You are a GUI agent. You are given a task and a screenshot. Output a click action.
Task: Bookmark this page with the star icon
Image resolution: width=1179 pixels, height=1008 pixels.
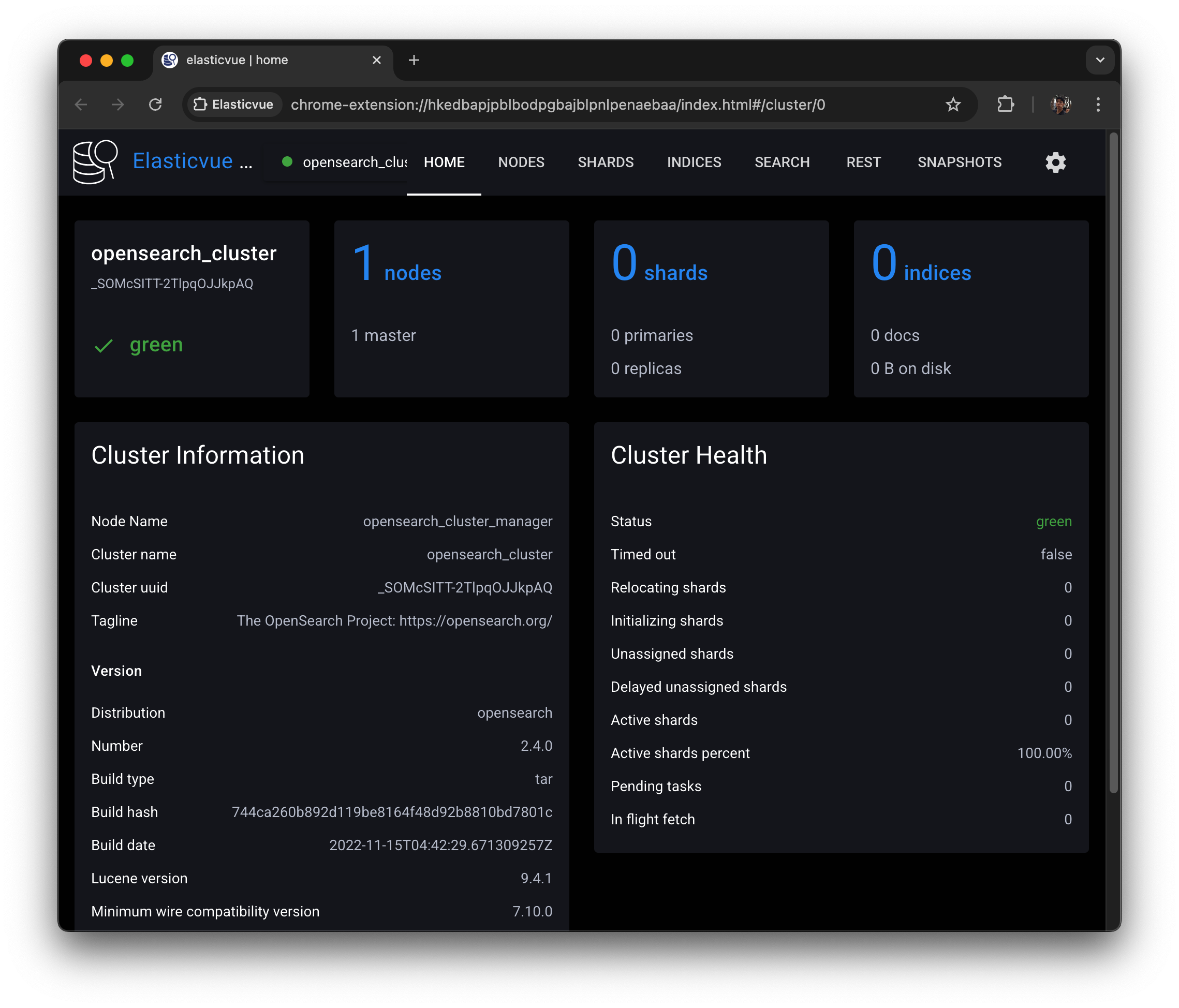coord(952,105)
